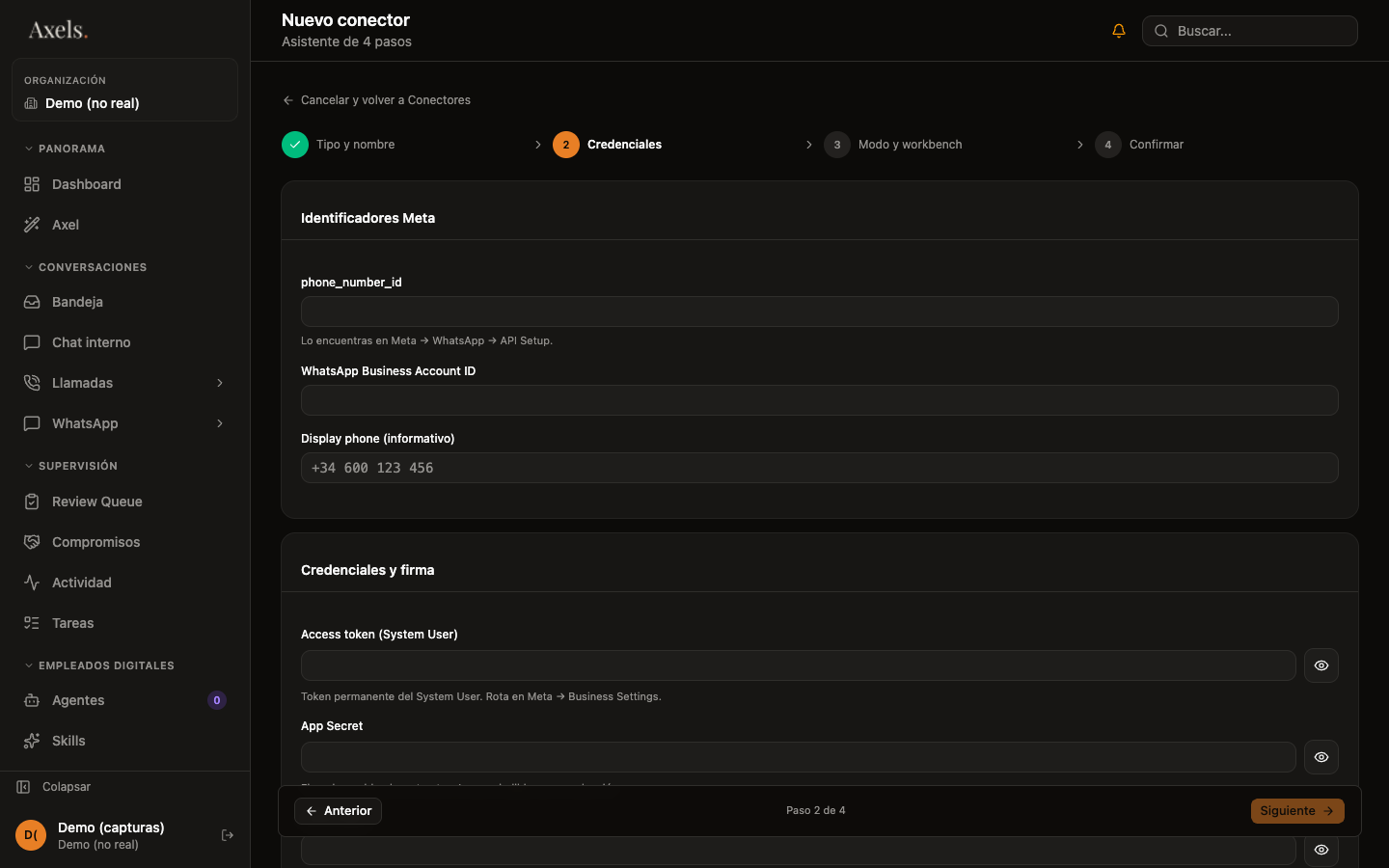Expand the WhatsApp submenu chevron
Image resolution: width=1389 pixels, height=868 pixels.
coord(220,423)
